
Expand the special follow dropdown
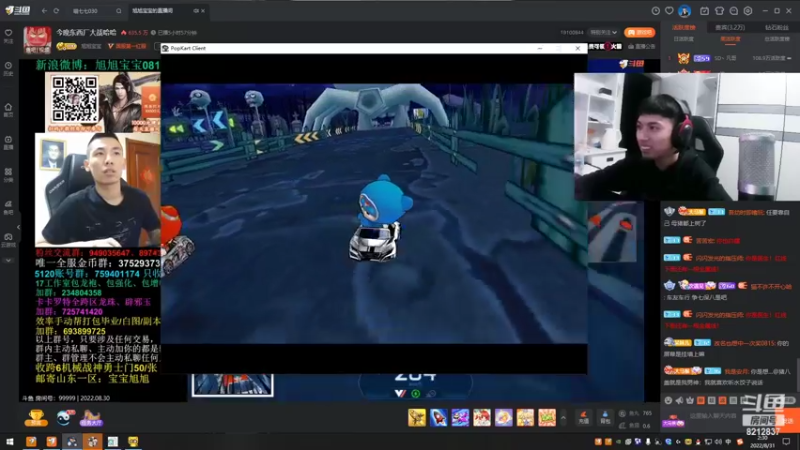(604, 33)
